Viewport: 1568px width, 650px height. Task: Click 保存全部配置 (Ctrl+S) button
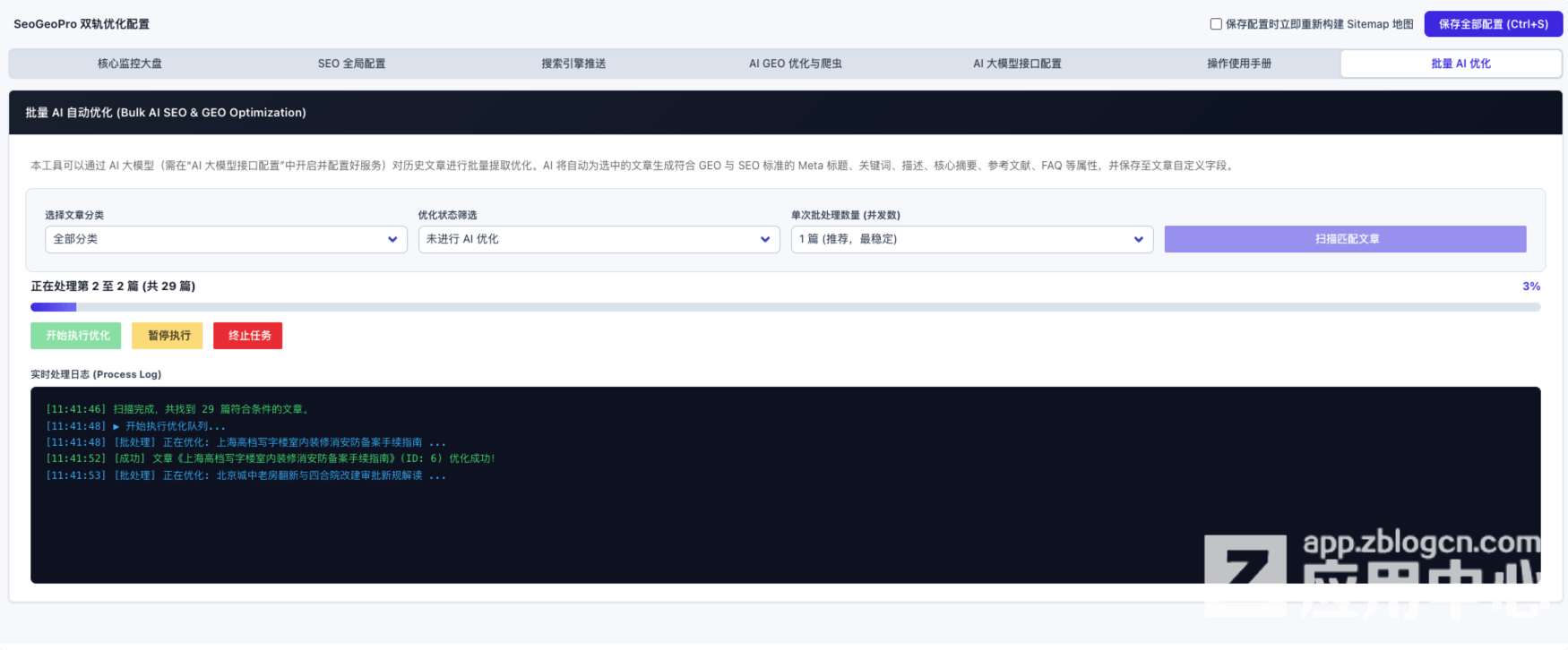[x=1493, y=24]
